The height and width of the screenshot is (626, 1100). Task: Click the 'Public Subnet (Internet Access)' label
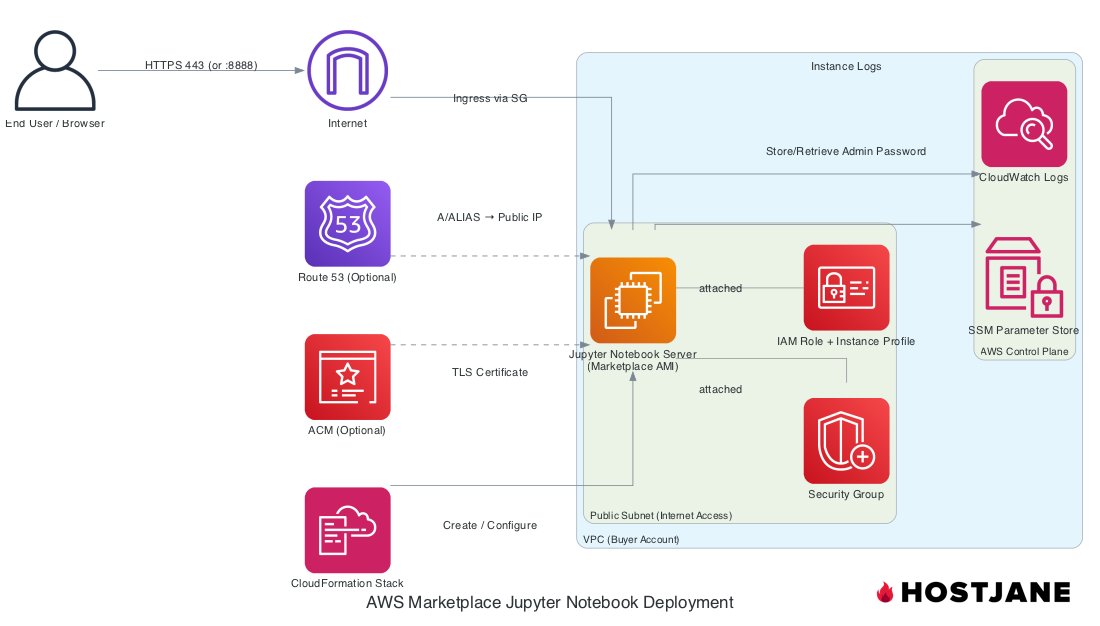click(661, 516)
